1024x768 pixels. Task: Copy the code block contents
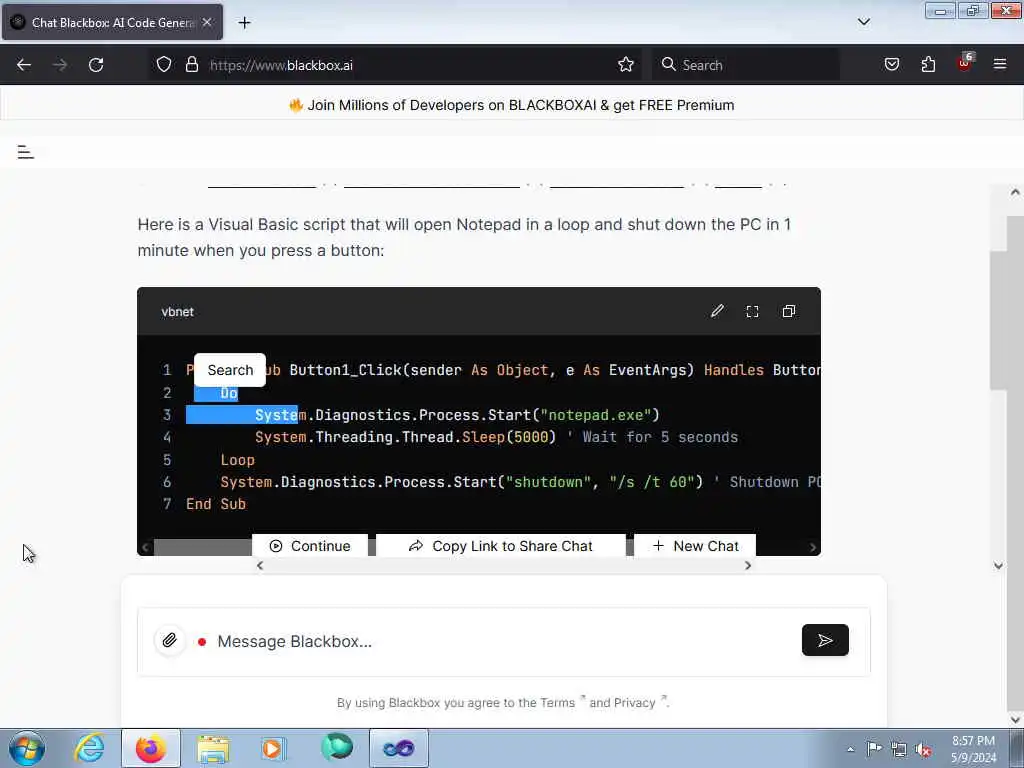coord(789,312)
